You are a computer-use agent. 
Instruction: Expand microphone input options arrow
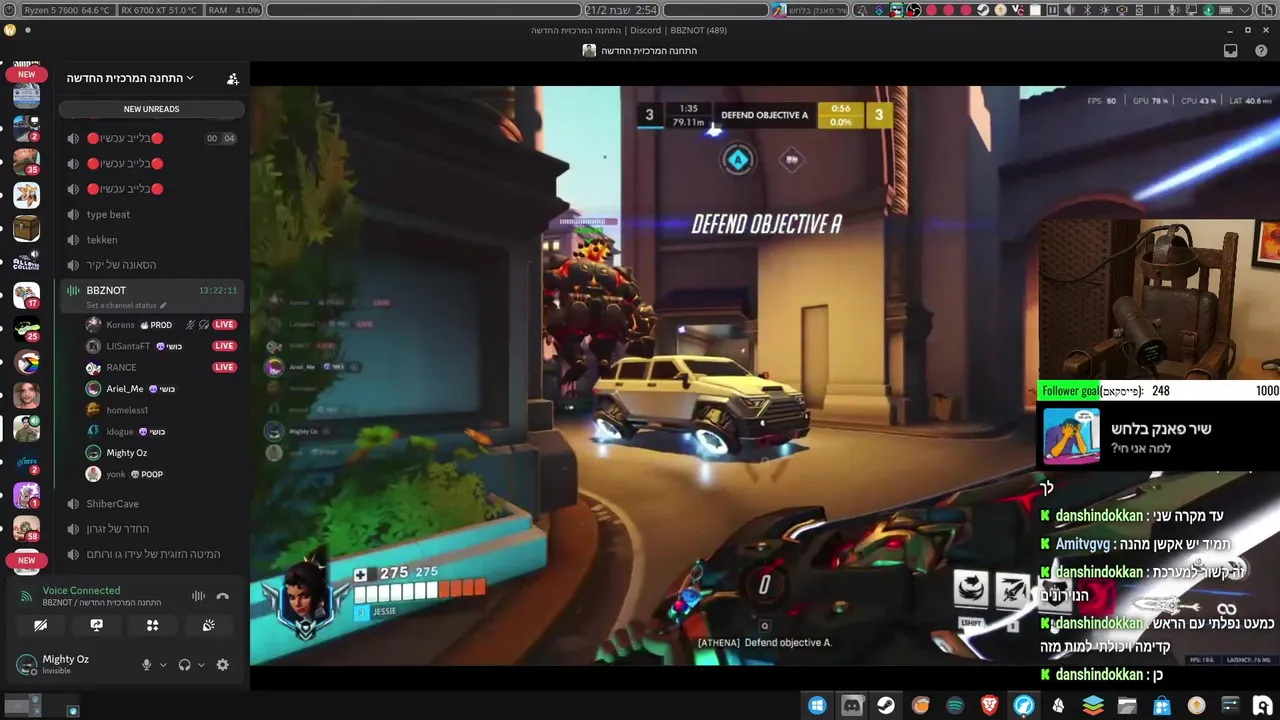[163, 665]
